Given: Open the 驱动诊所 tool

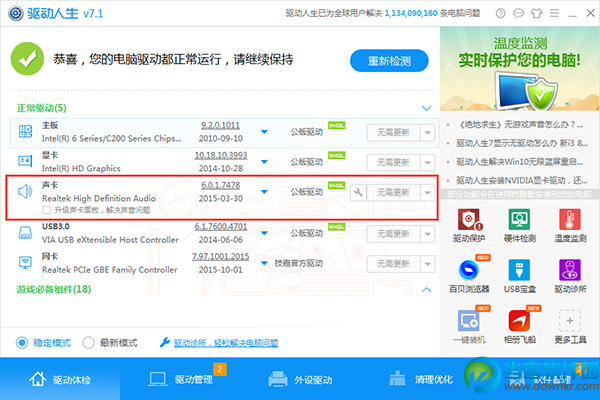Looking at the screenshot, I should (570, 276).
